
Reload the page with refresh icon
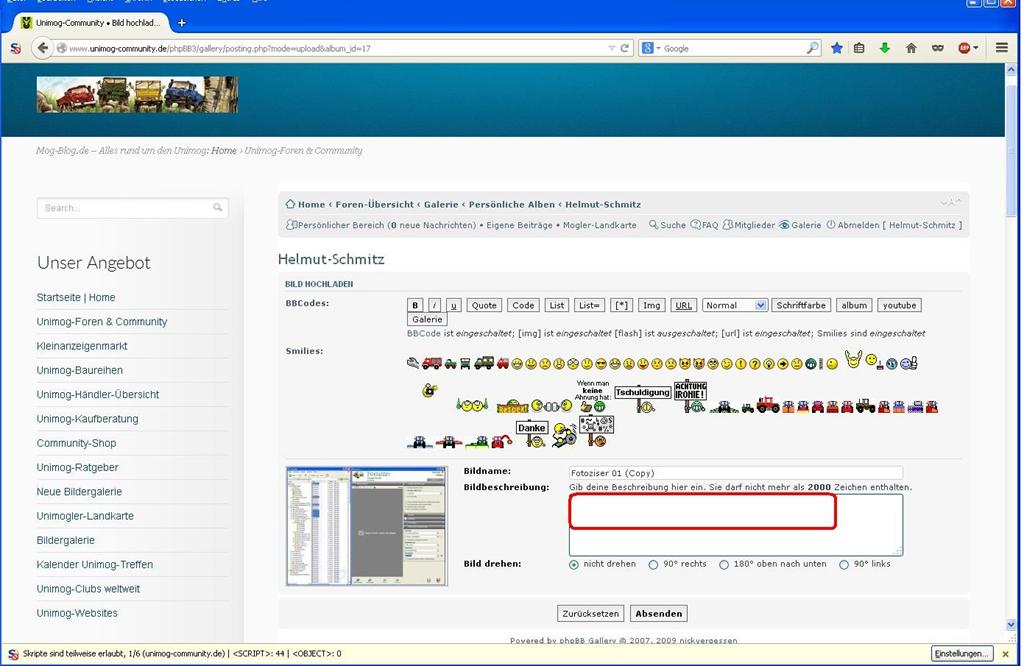(626, 48)
